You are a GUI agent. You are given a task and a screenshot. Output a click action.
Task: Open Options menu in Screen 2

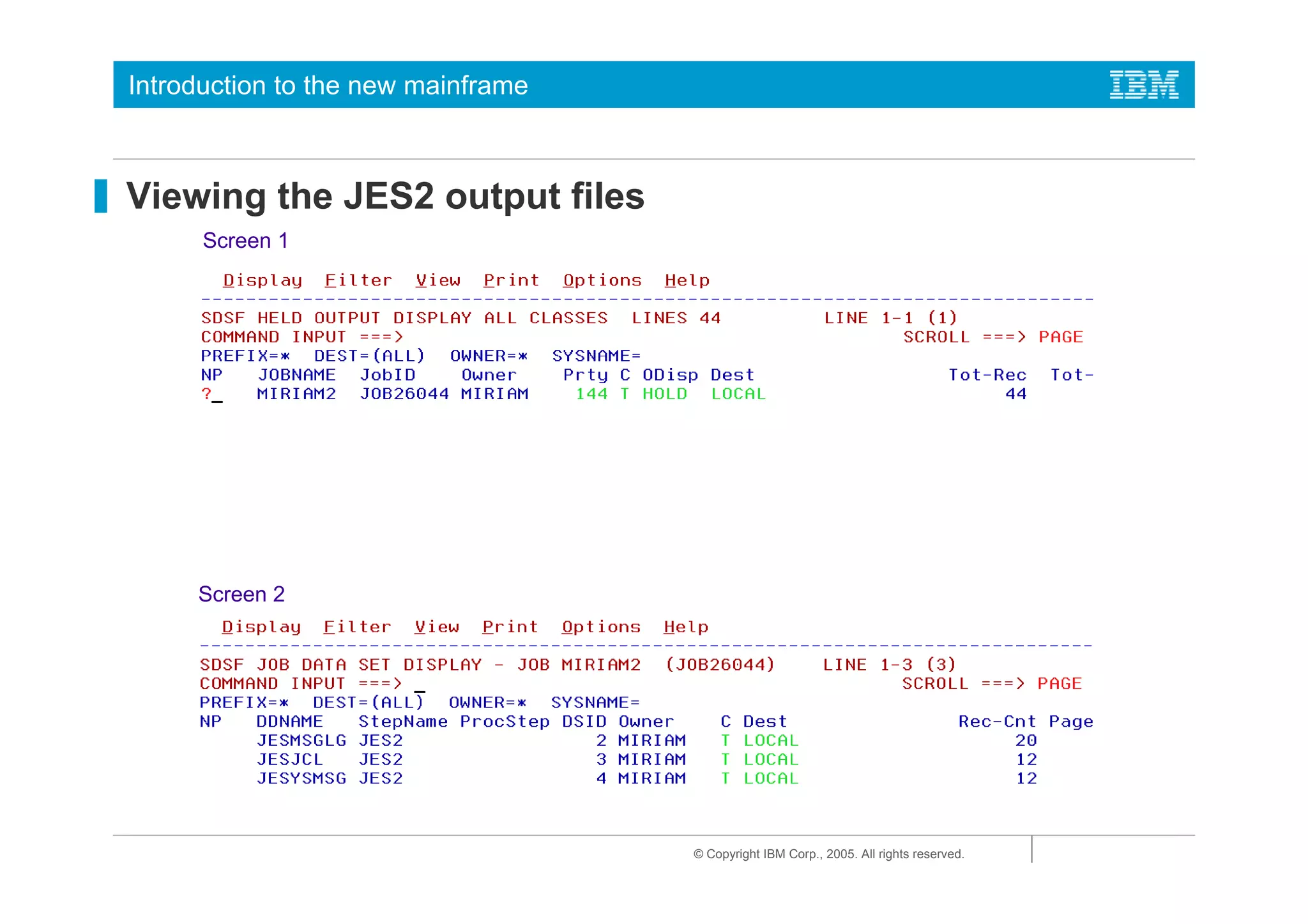(x=600, y=627)
